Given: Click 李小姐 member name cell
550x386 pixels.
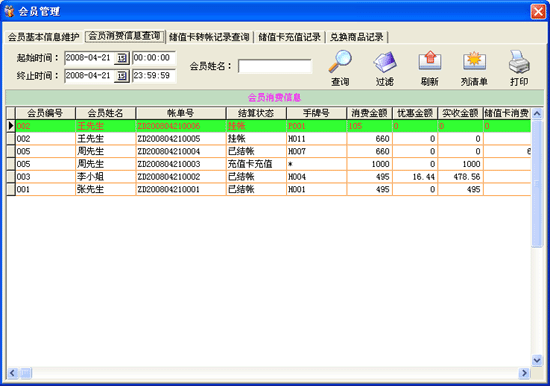Looking at the screenshot, I should click(105, 177).
